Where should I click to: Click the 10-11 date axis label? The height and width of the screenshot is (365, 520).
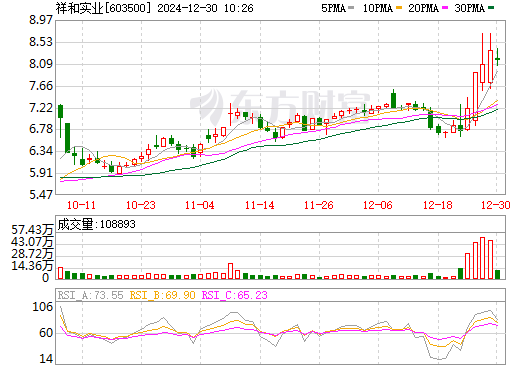point(81,205)
